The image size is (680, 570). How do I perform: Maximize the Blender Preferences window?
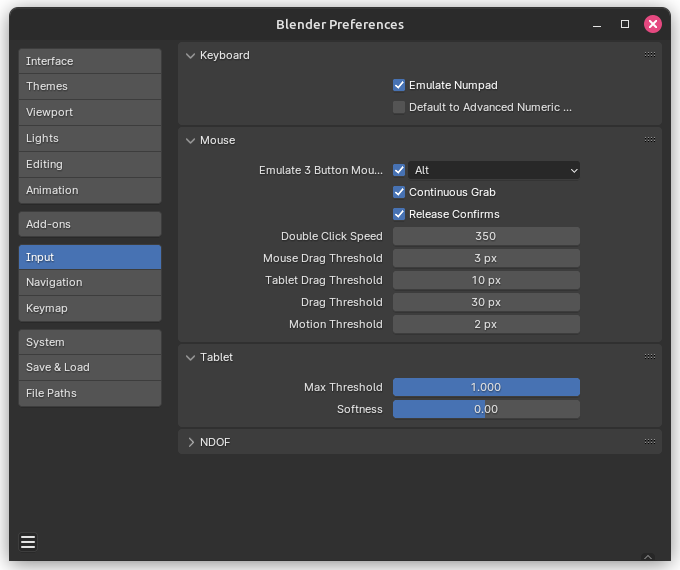pyautogui.click(x=624, y=24)
